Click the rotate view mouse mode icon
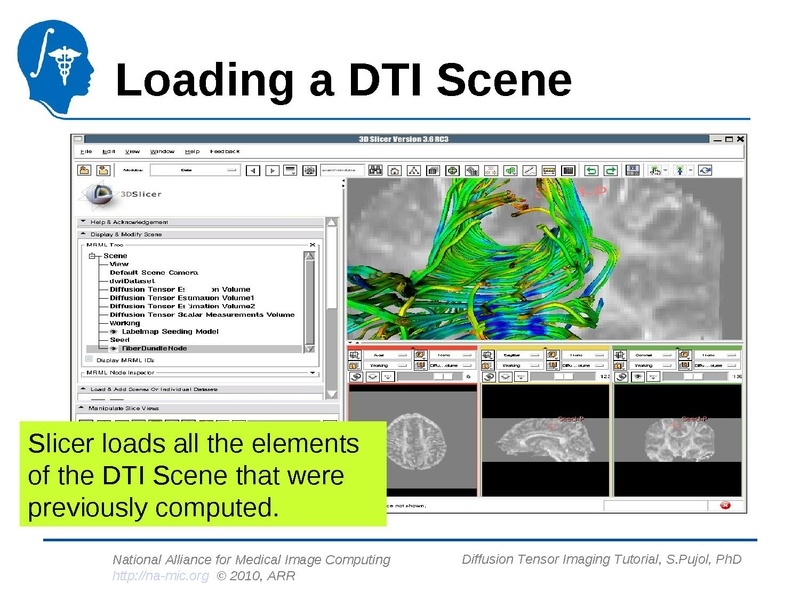Viewport: 800px width, 600px height. (705, 170)
